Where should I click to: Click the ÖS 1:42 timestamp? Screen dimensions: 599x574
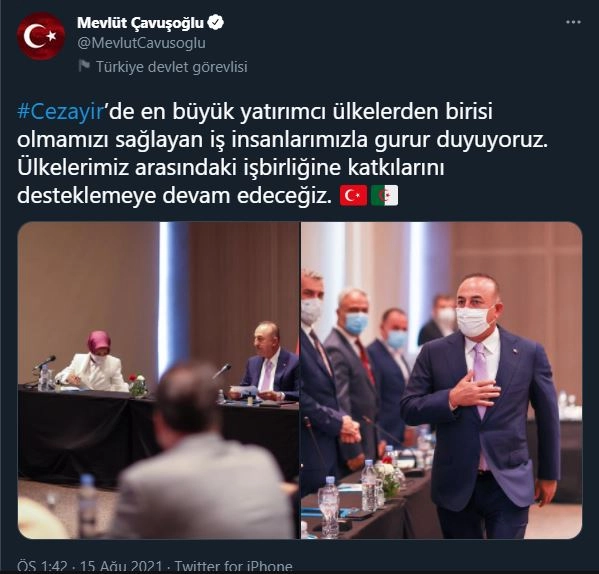click(42, 566)
